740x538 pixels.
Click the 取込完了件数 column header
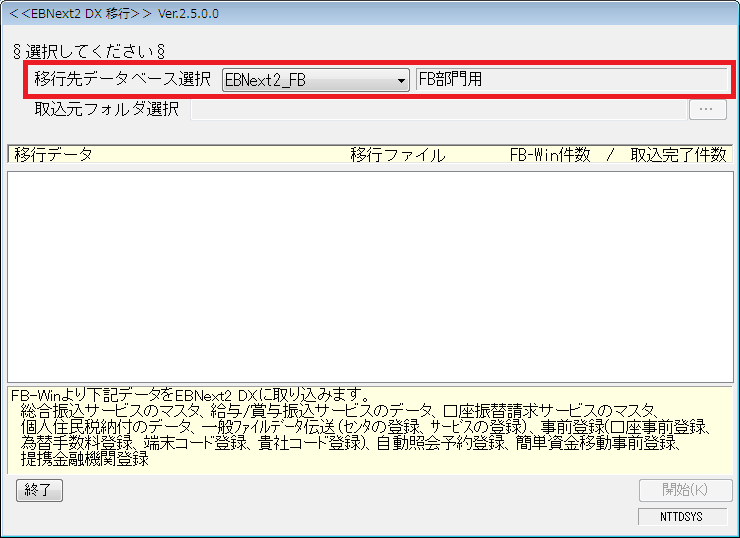pos(678,154)
